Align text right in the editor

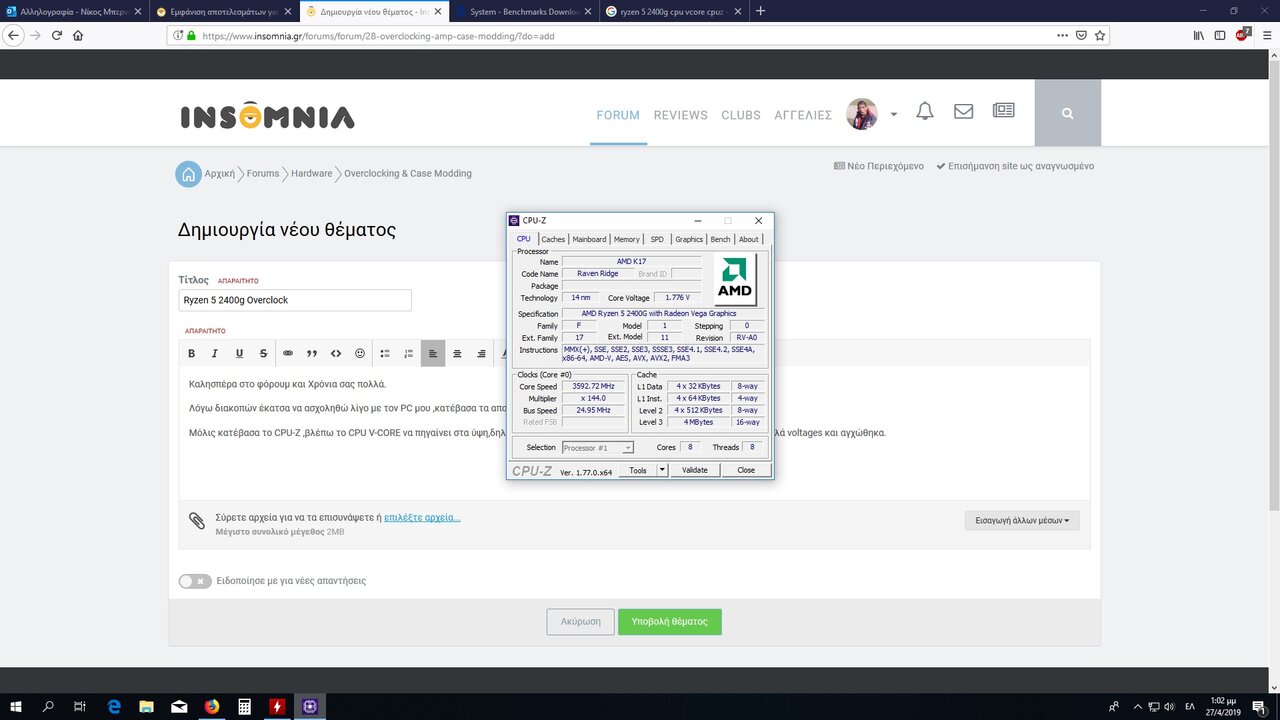pyautogui.click(x=481, y=353)
